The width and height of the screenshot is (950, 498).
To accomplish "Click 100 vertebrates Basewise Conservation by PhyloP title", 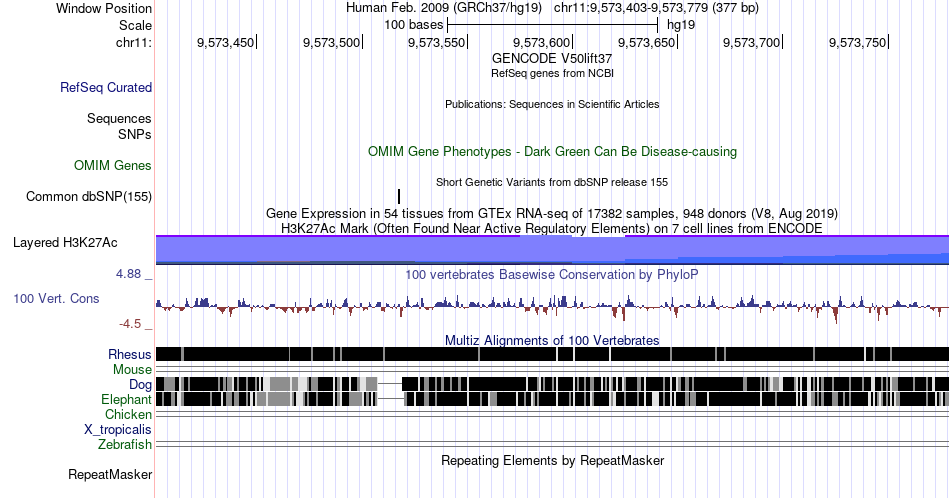I will tap(552, 274).
